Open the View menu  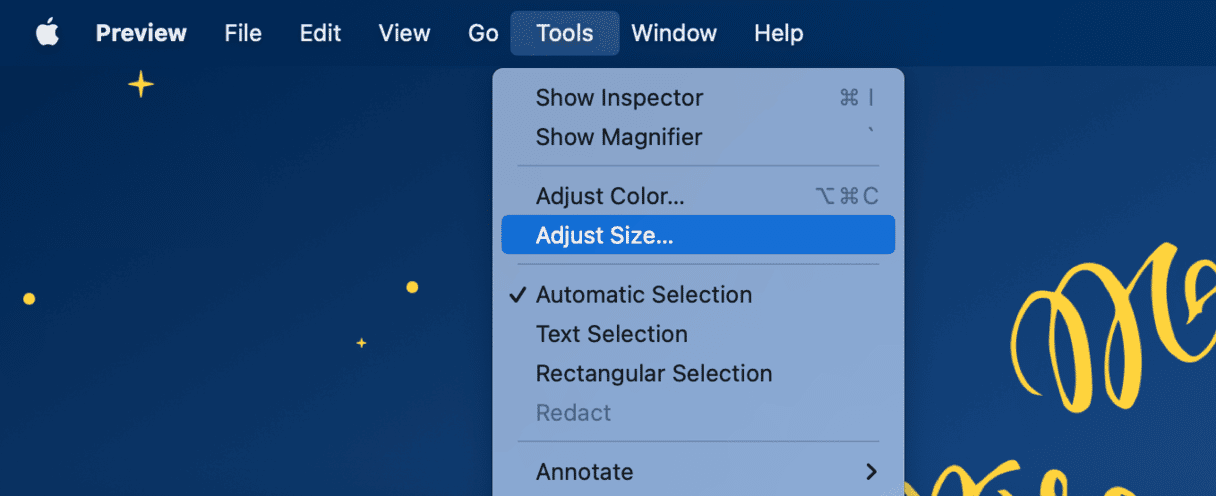point(404,33)
